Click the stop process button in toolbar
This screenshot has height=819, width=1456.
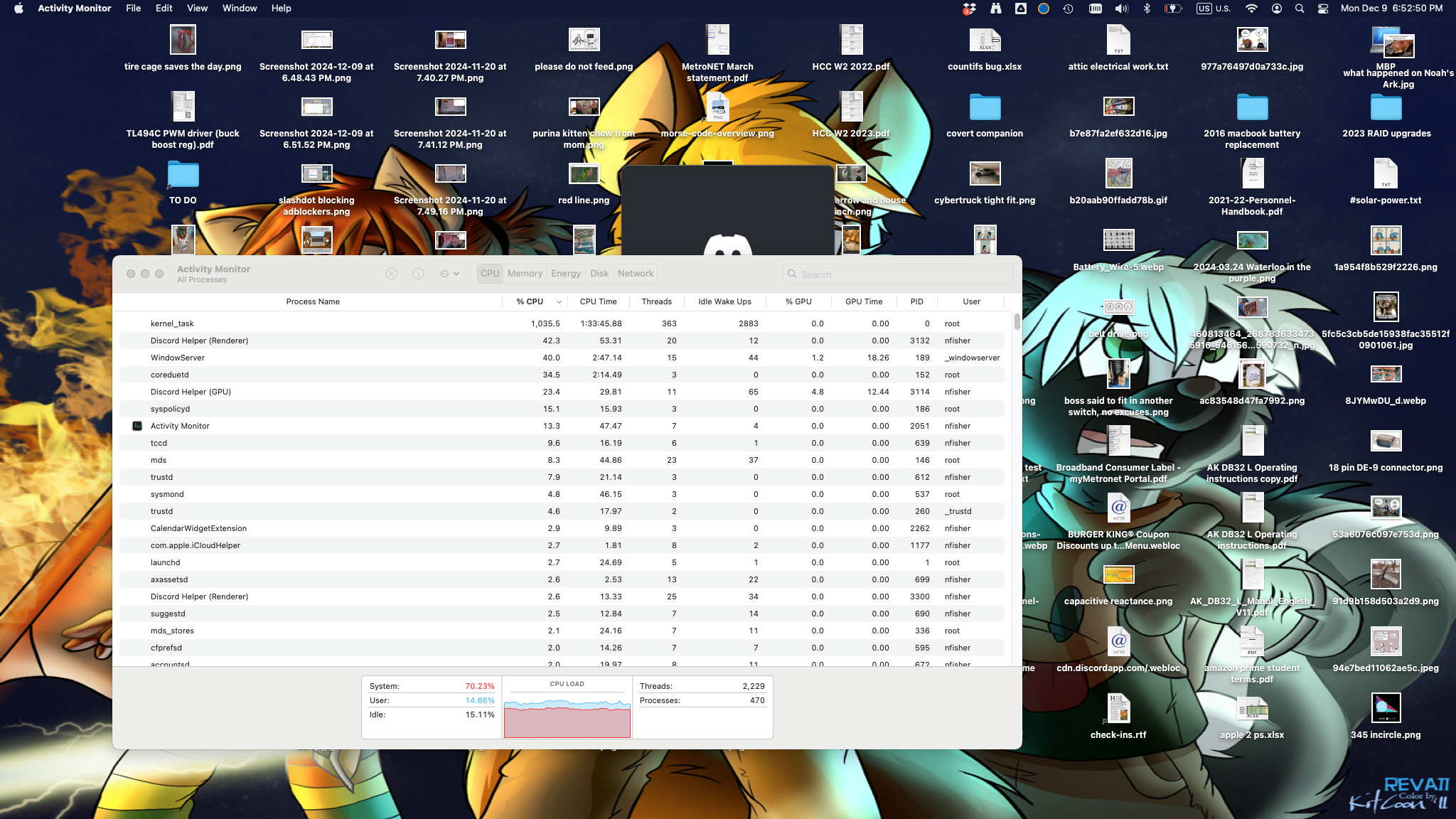tap(391, 274)
